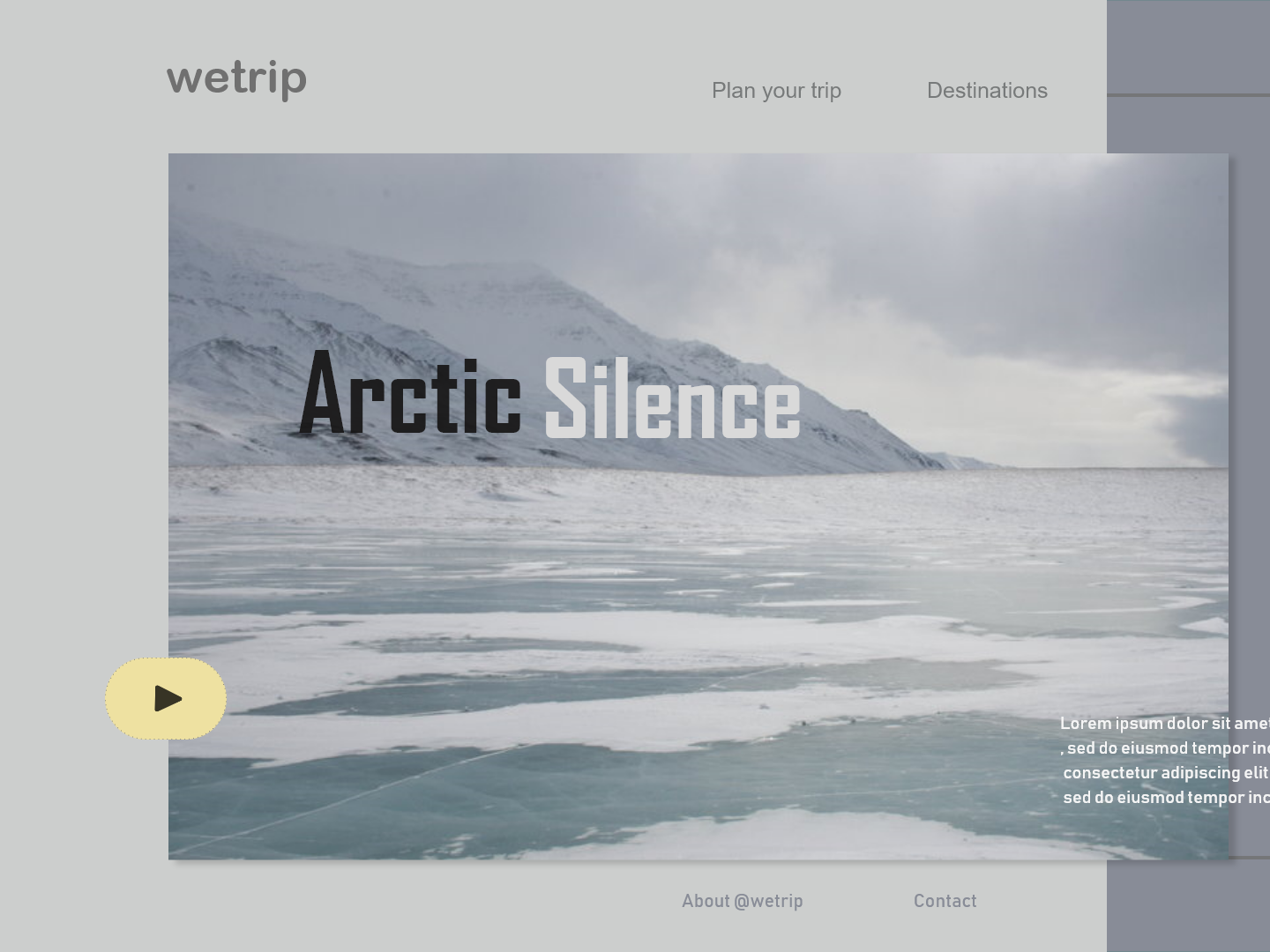Click the wetrip logo
This screenshot has width=1270, height=952.
click(236, 79)
